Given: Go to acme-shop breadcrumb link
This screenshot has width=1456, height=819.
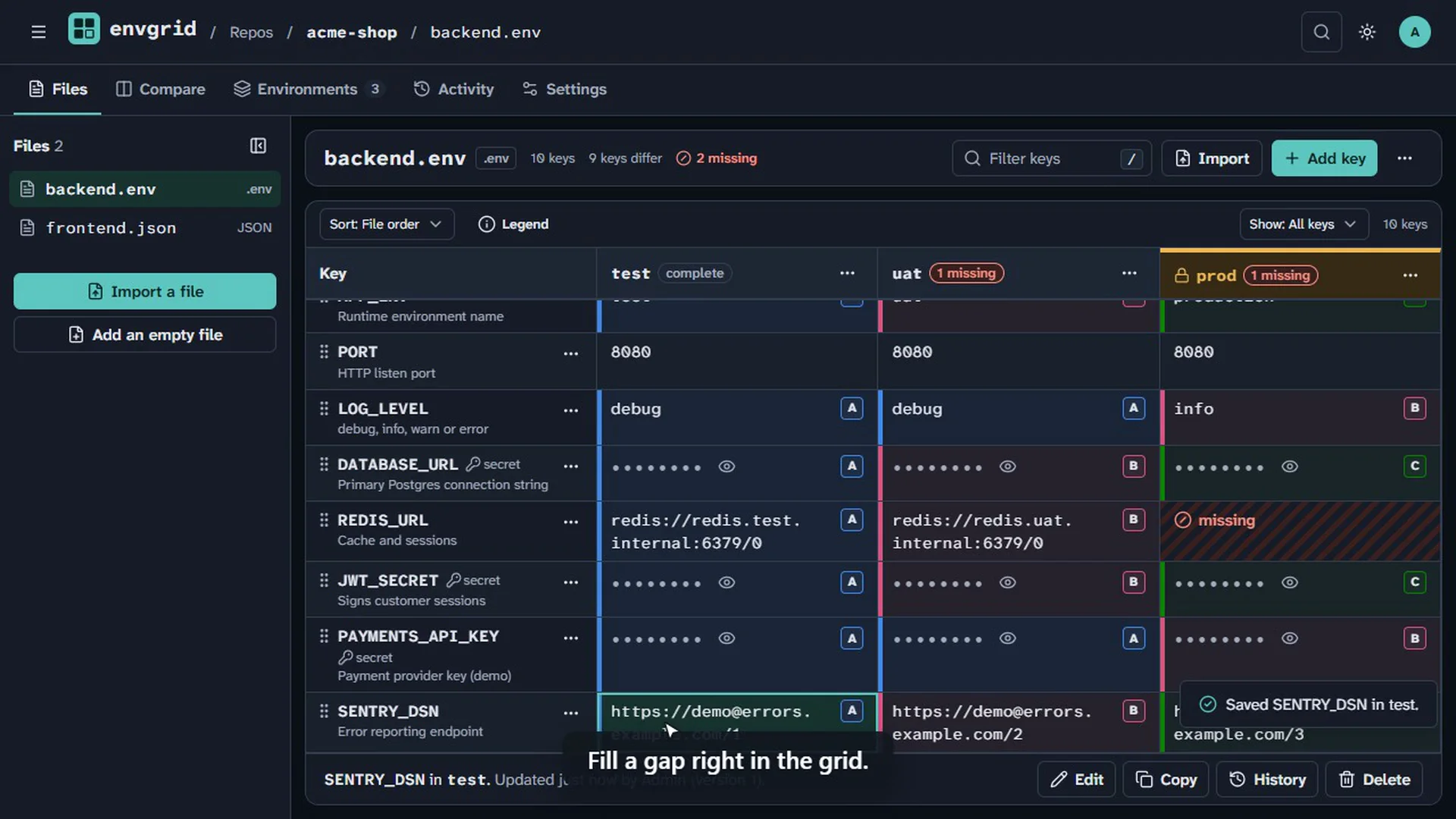Looking at the screenshot, I should pyautogui.click(x=352, y=32).
